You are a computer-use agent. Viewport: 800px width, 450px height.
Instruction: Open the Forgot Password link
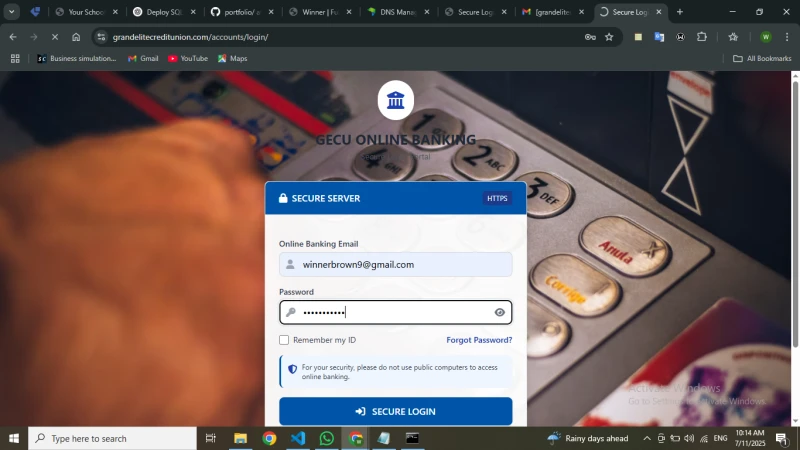pos(479,340)
